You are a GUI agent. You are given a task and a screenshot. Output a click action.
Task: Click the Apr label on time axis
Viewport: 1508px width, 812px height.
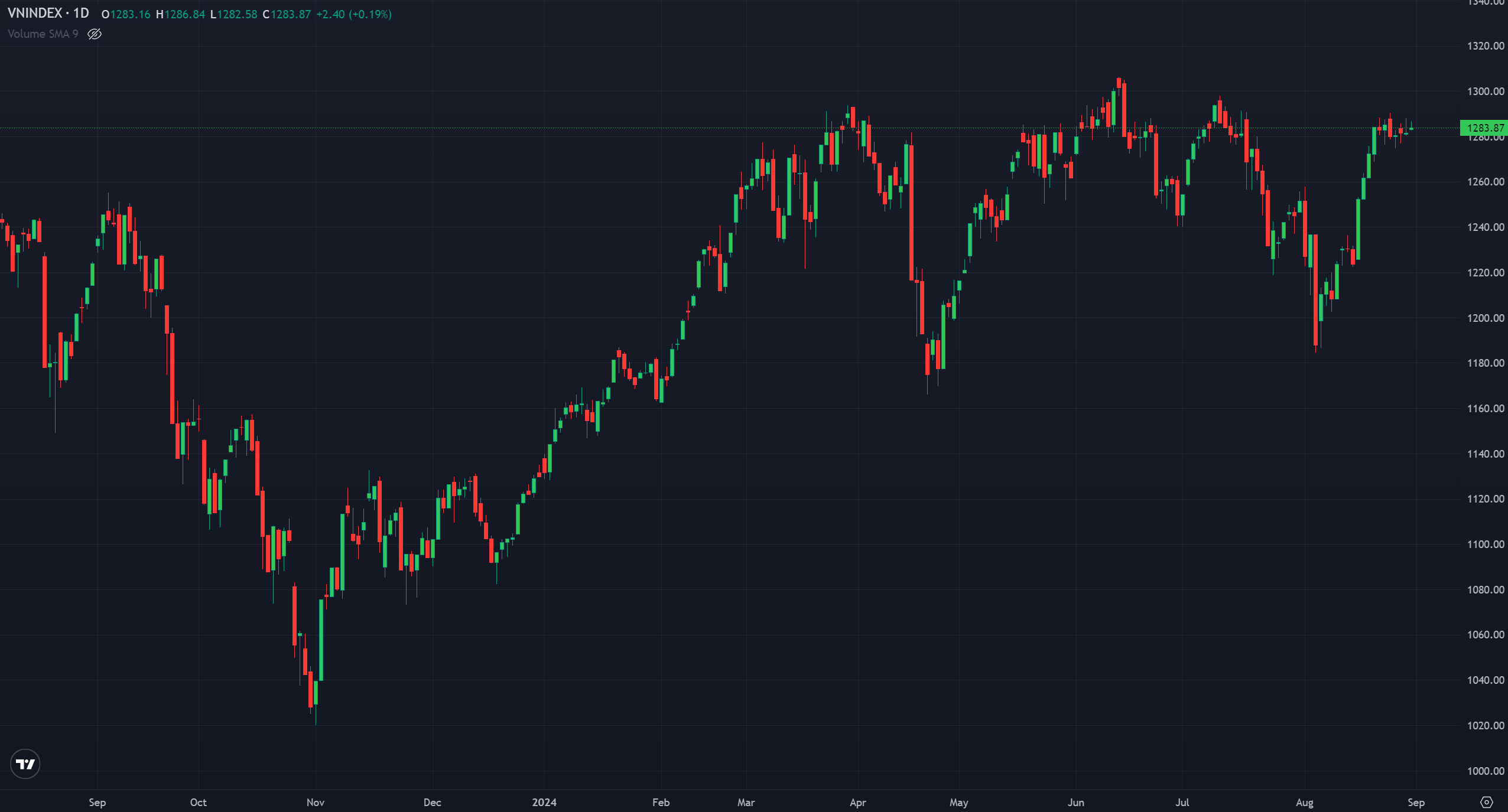coord(857,802)
